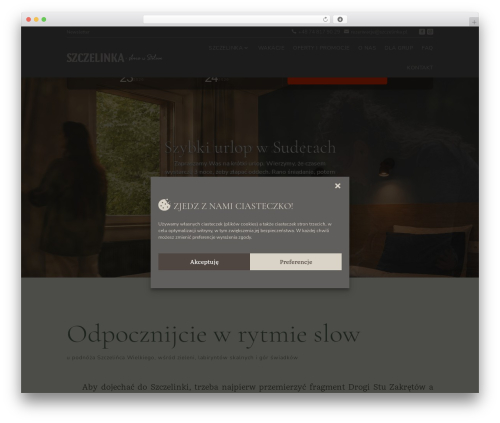Click the yellow minimize window button
Viewport: 500px width, 423px height.
[x=36, y=19]
